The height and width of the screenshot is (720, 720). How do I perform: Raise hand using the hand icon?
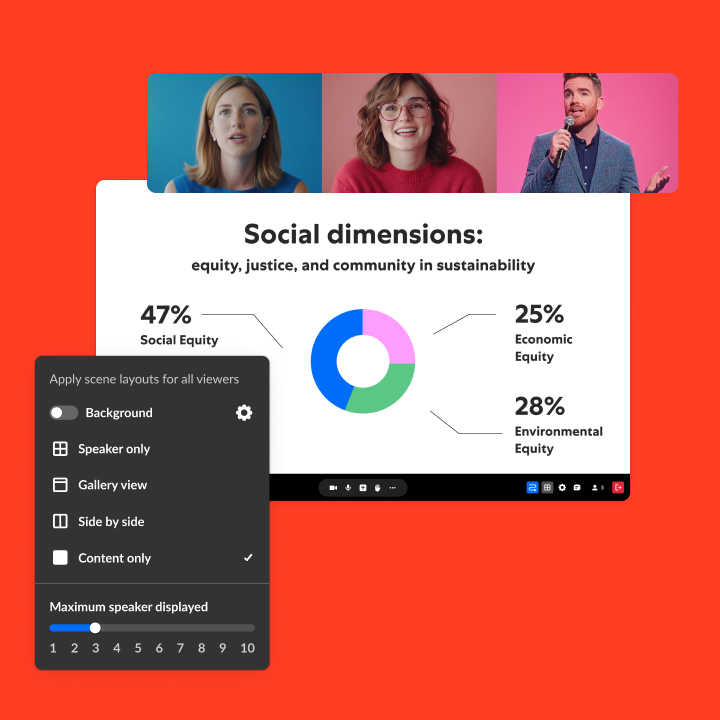377,488
